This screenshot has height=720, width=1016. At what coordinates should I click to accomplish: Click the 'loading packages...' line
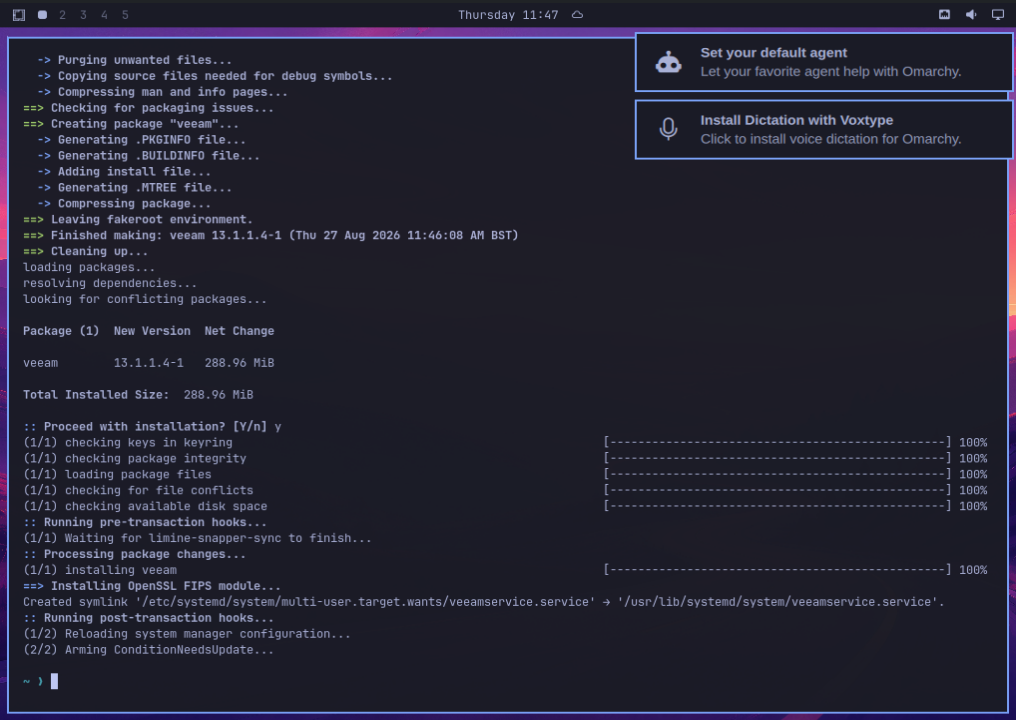[89, 268]
